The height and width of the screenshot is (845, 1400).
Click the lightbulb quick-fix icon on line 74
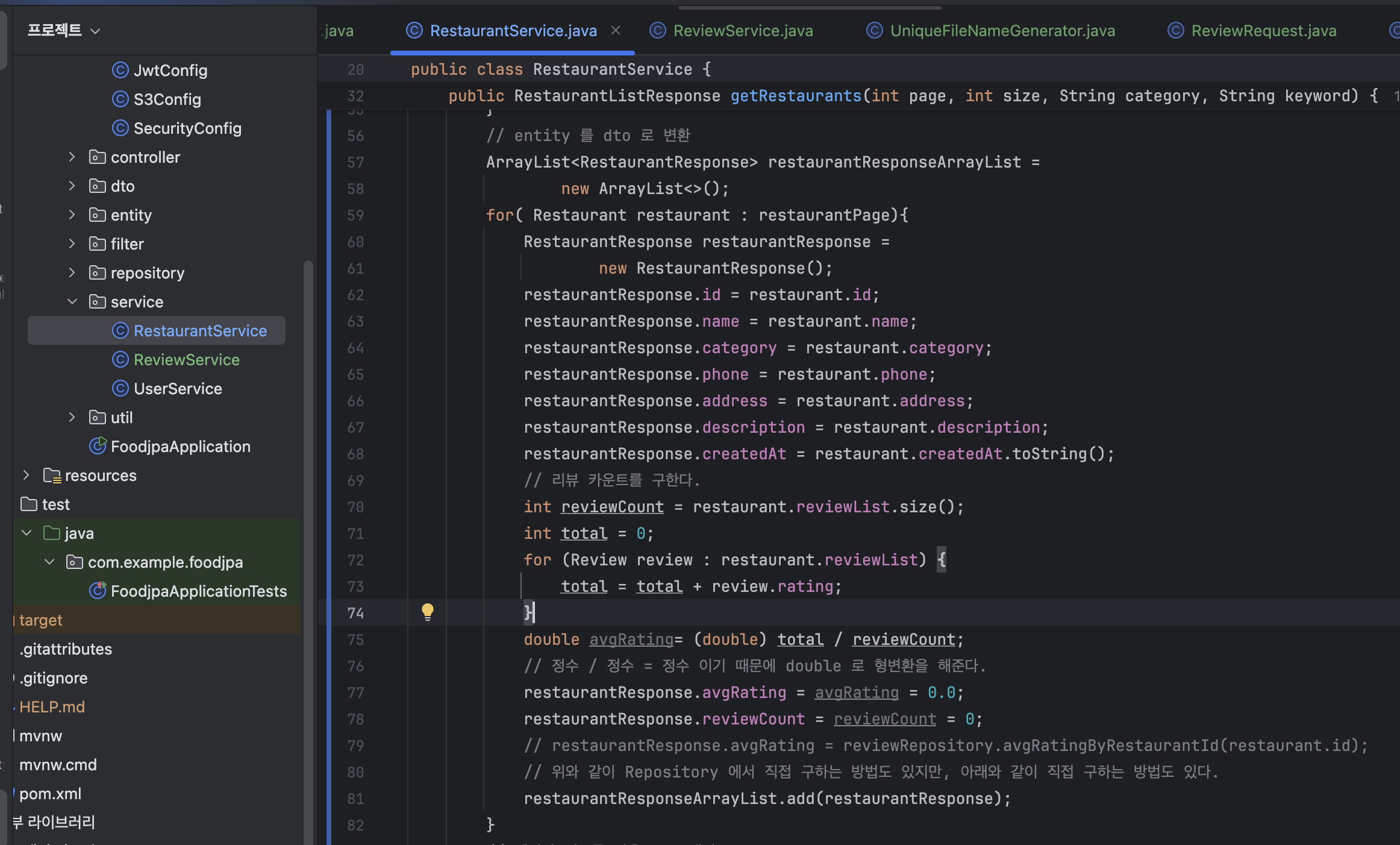[428, 612]
